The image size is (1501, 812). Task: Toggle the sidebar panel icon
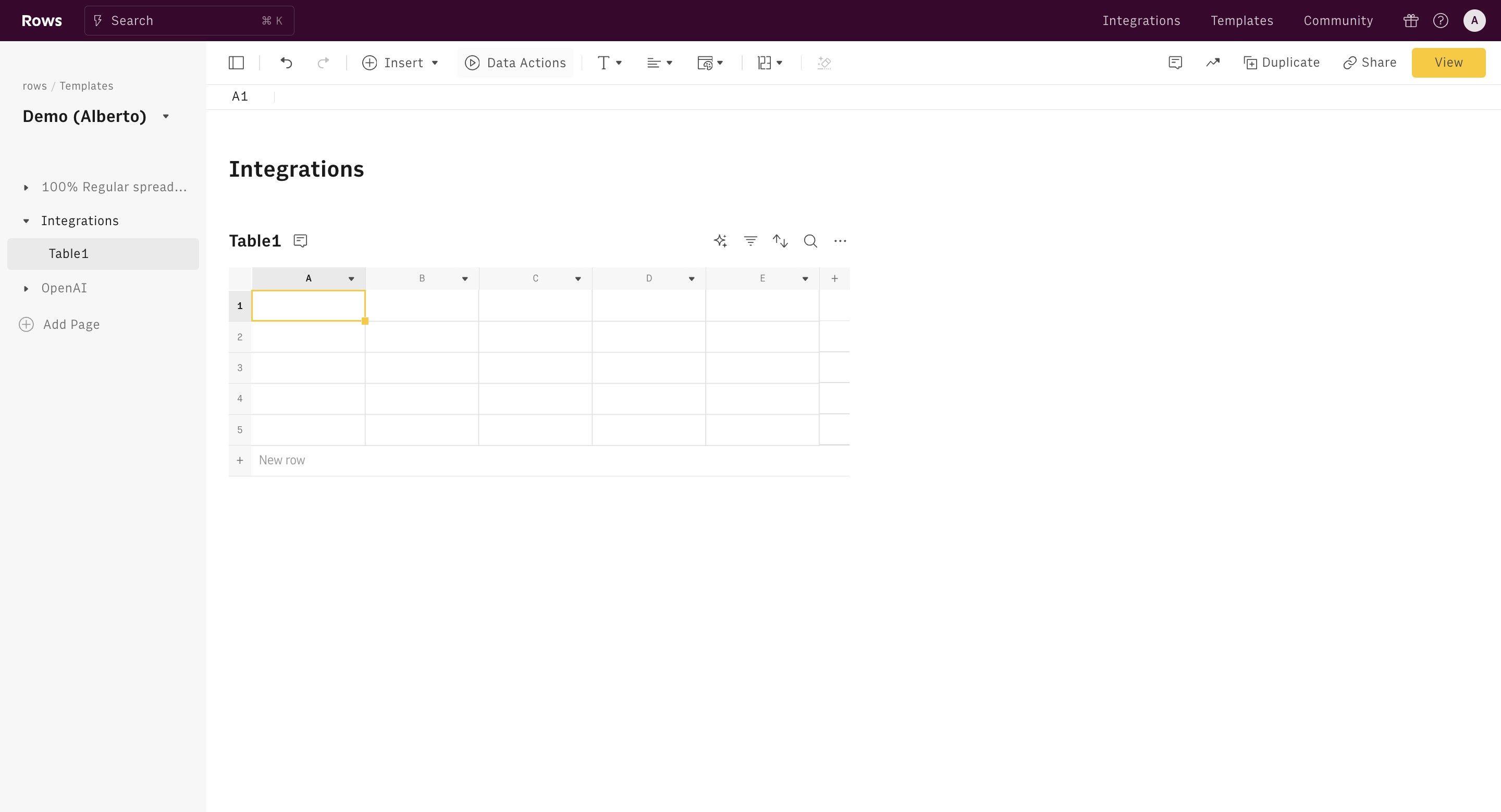click(x=236, y=63)
